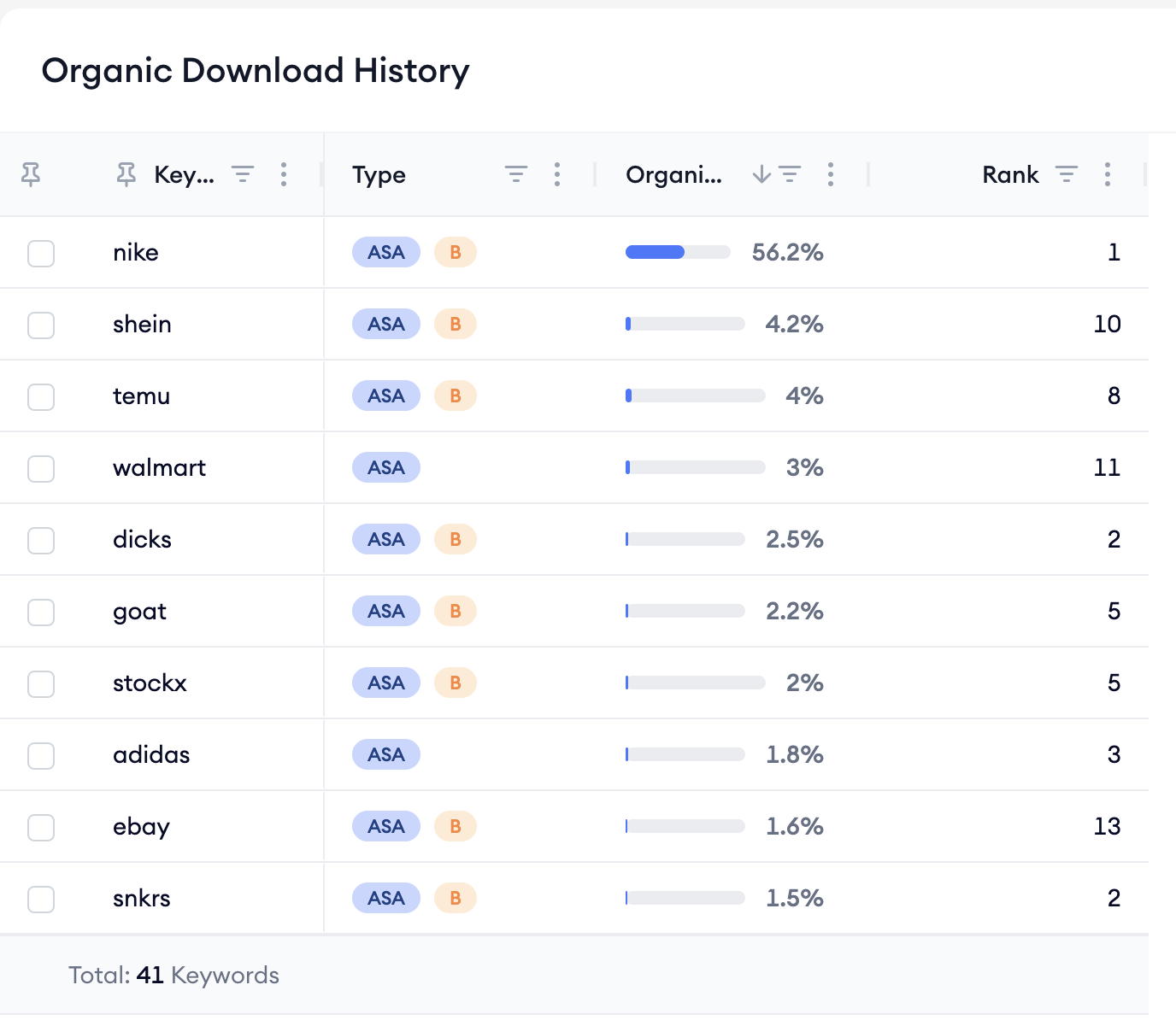Click the keyword stockx
Viewport: 1176px width, 1020px height.
tap(150, 683)
